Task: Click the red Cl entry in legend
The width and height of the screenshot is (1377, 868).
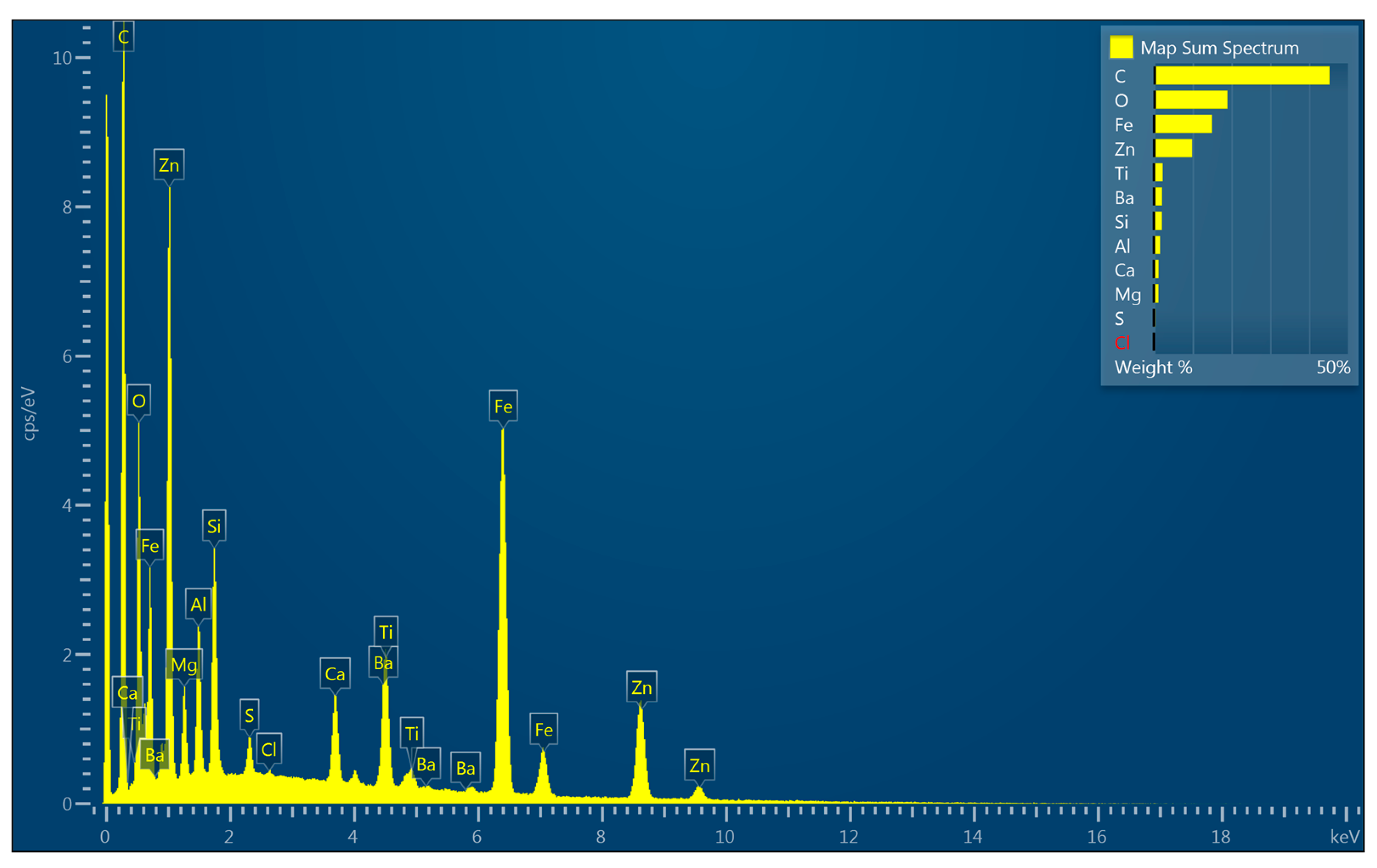Action: (x=1122, y=343)
